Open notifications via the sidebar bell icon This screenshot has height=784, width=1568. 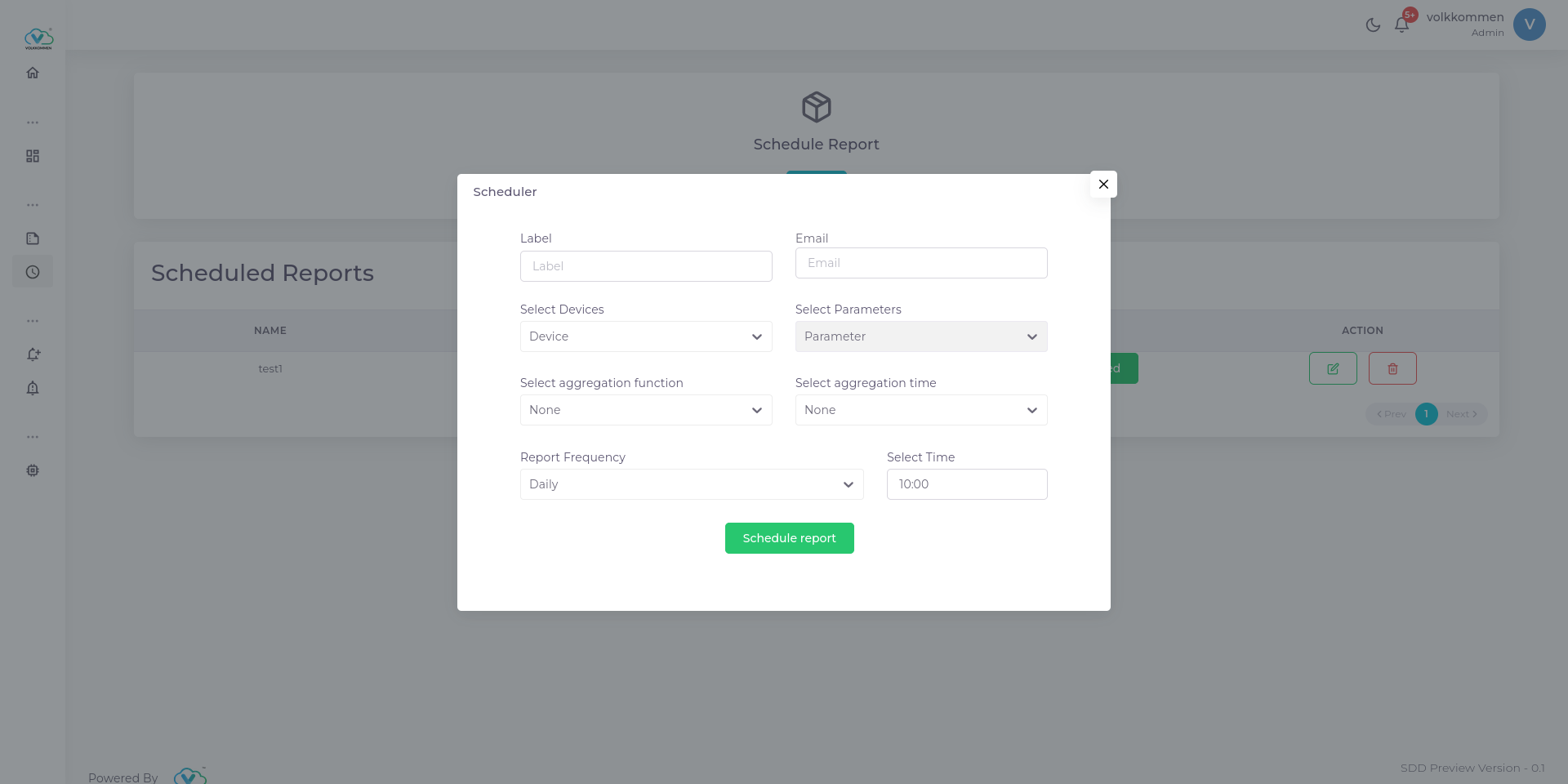pyautogui.click(x=33, y=388)
